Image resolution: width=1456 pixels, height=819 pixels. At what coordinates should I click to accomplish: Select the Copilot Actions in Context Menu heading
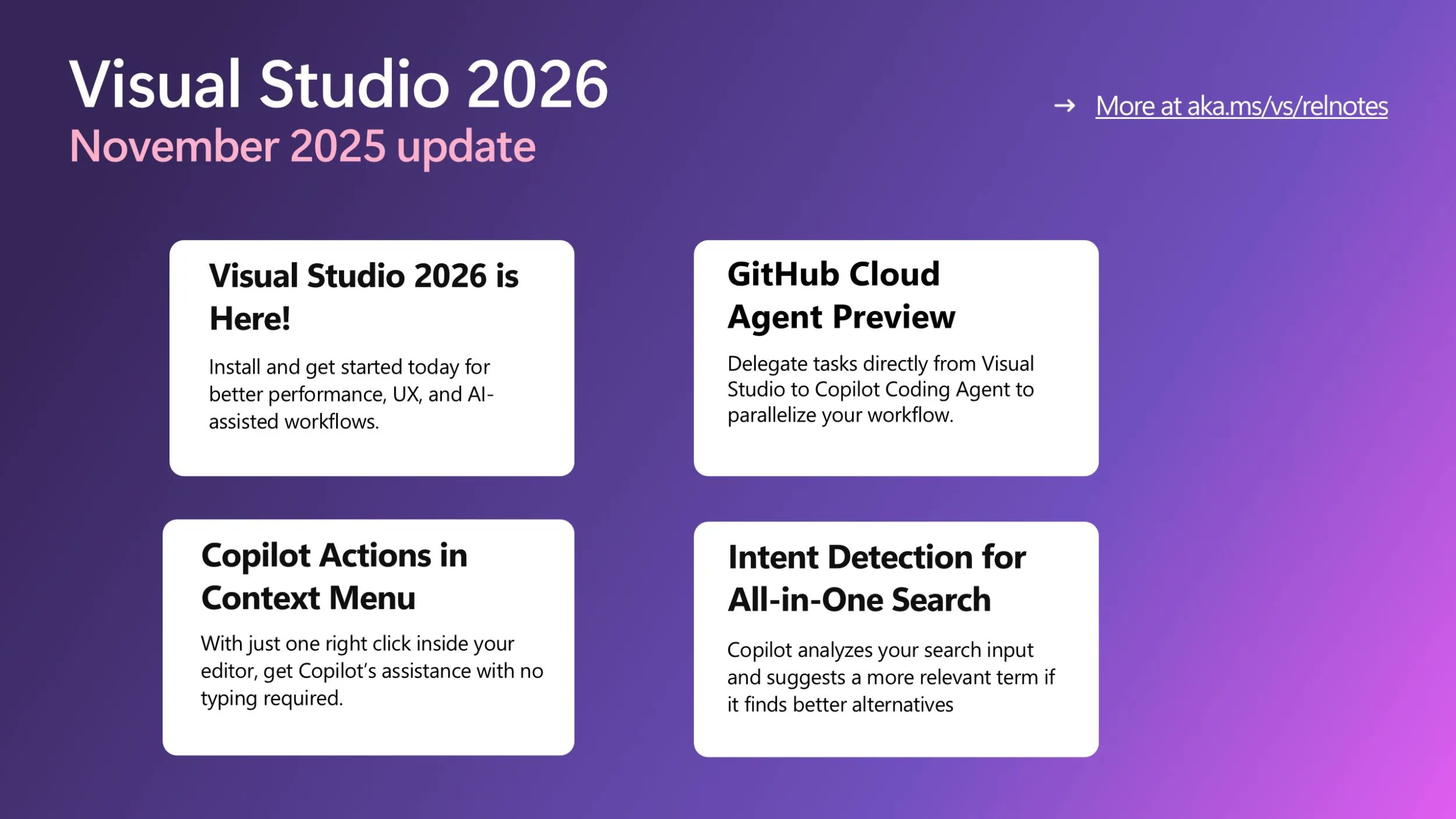334,577
